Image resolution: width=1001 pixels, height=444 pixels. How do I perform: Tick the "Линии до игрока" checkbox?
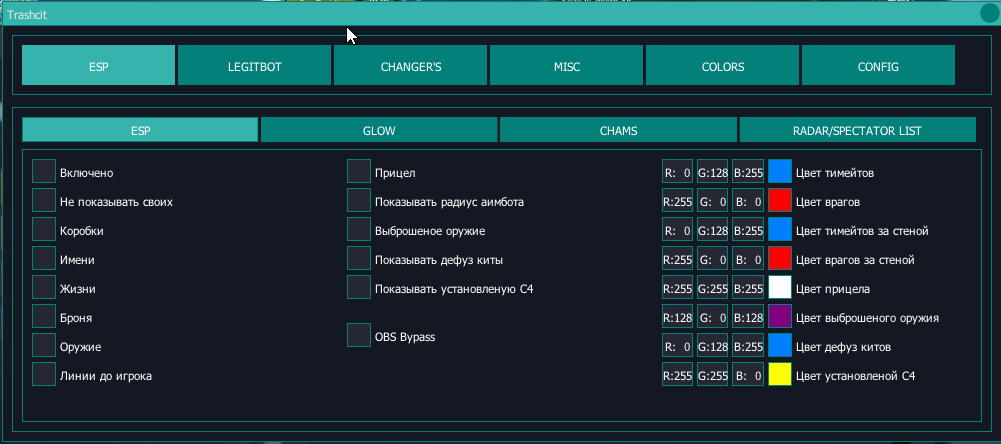(44, 375)
